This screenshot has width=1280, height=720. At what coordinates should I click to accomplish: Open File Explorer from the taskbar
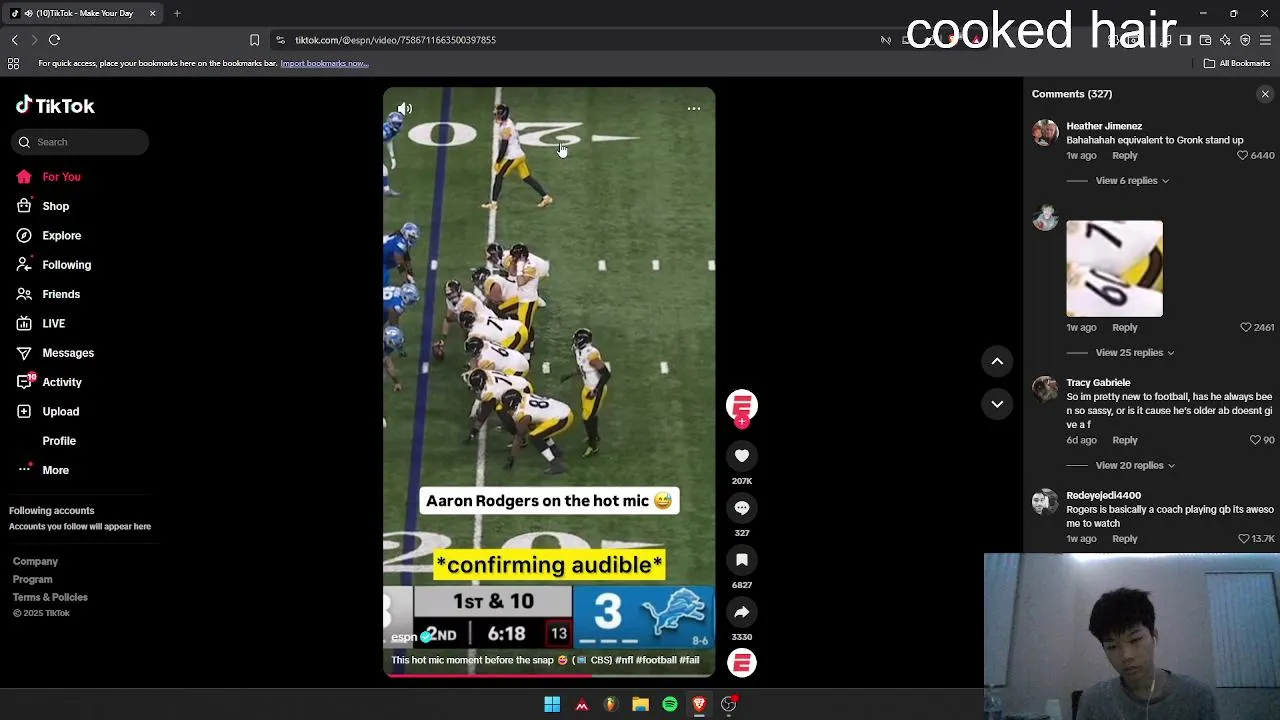point(640,705)
